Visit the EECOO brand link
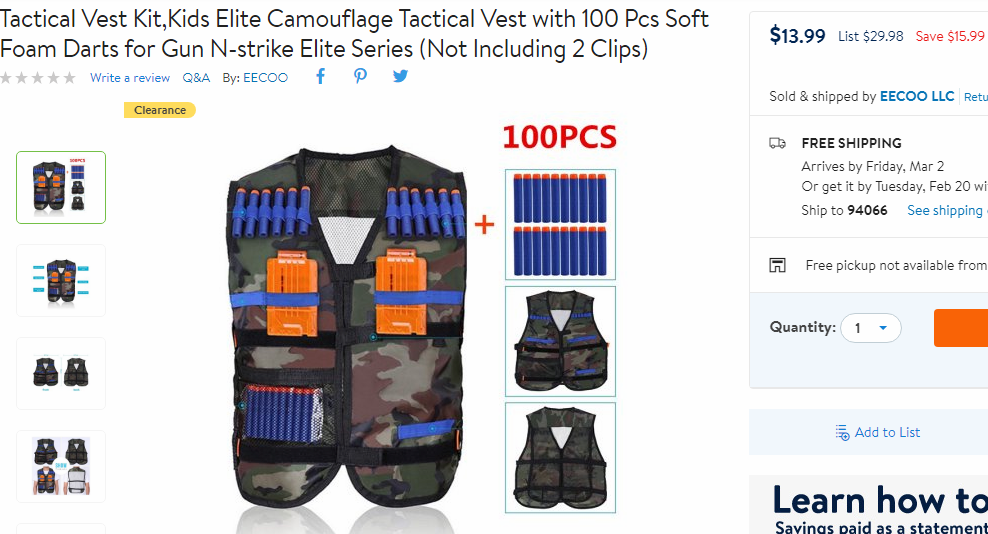The width and height of the screenshot is (988, 534). (265, 78)
